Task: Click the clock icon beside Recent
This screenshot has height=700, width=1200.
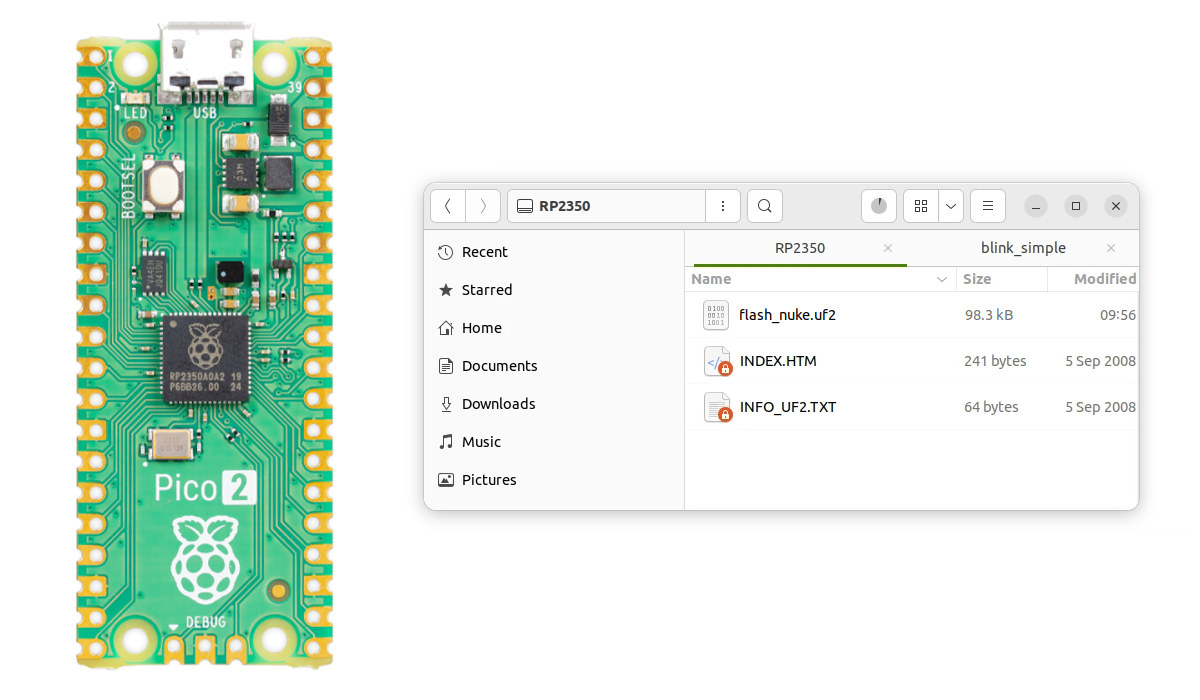Action: click(x=446, y=253)
